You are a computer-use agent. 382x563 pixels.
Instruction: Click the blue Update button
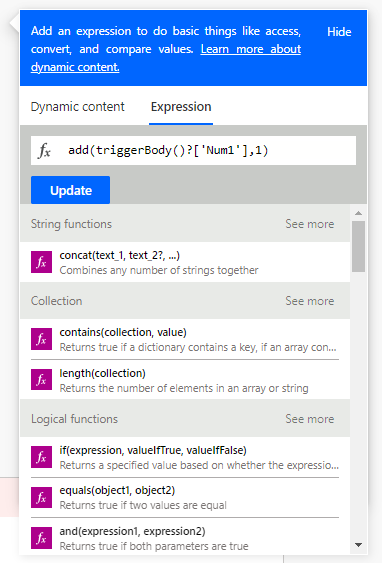tap(70, 190)
